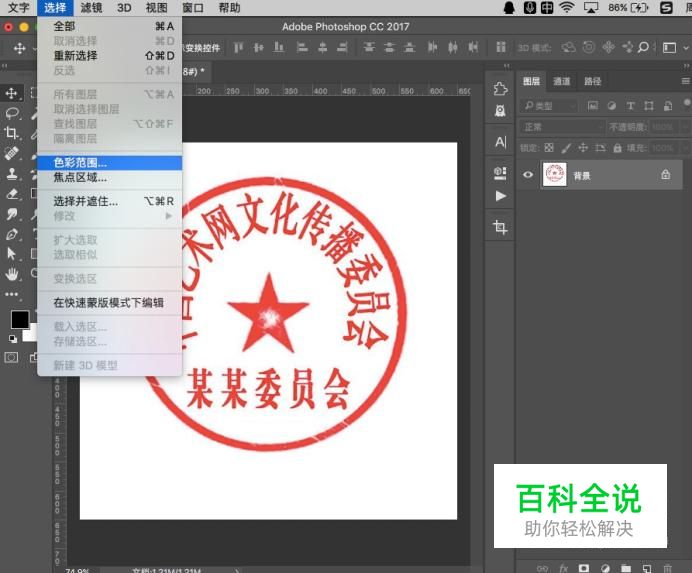Open the 类型 layer filter dropdown

[549, 106]
